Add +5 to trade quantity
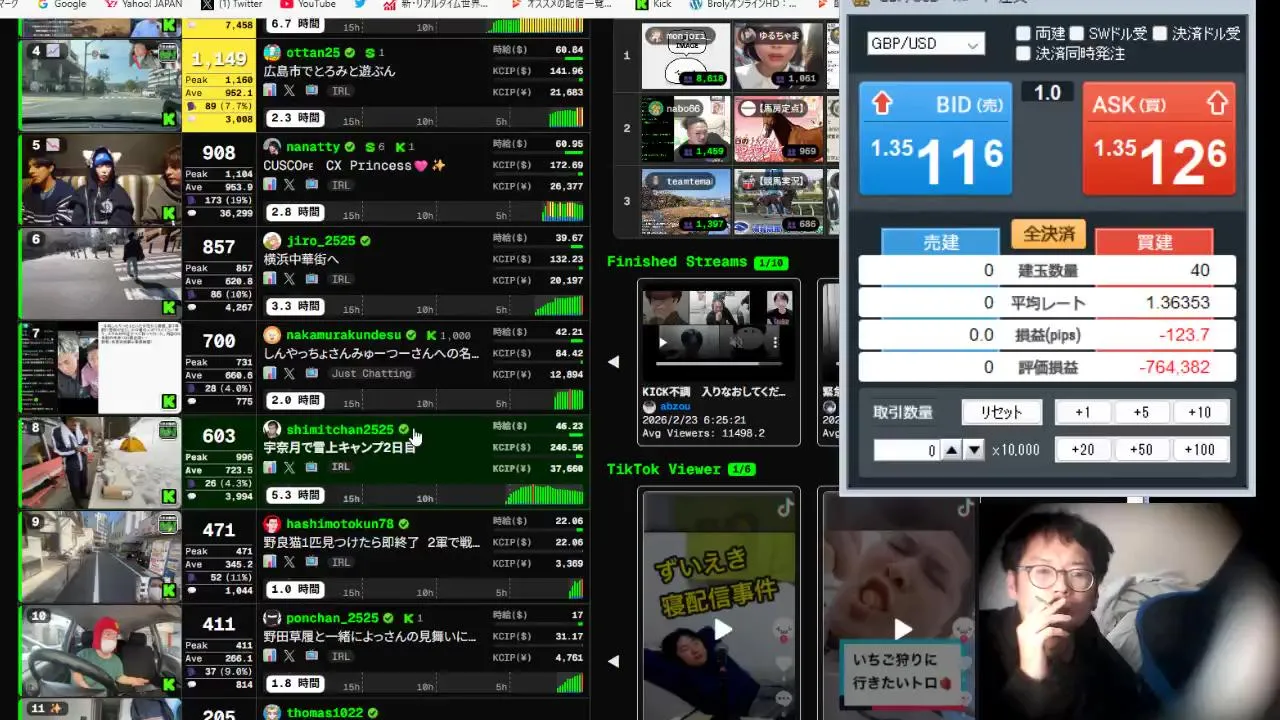The image size is (1280, 720). [1141, 413]
